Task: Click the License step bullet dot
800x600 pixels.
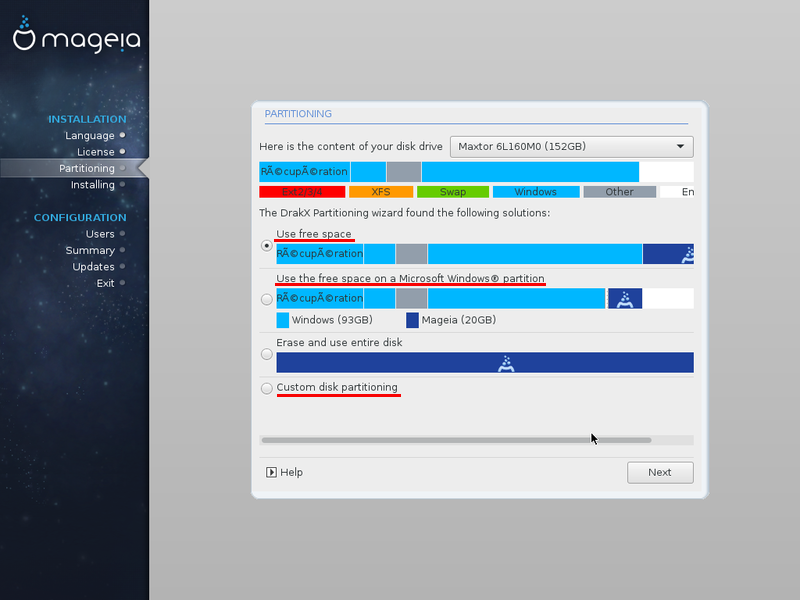Action: (x=122, y=152)
